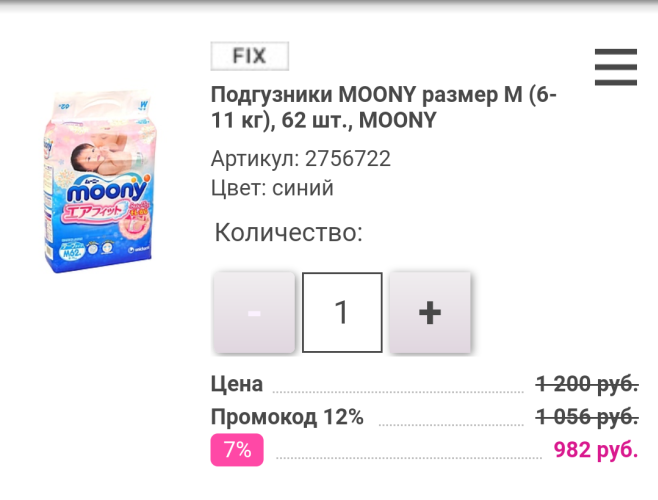The image size is (658, 500).
Task: Click the gray bar at the top
Action: (x=329, y=5)
